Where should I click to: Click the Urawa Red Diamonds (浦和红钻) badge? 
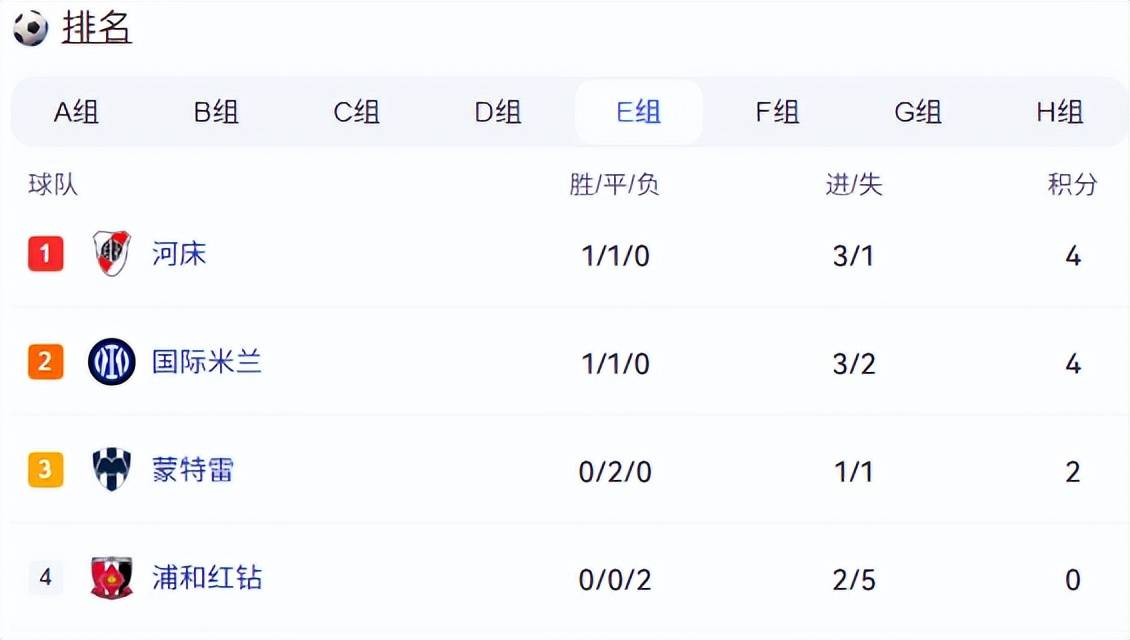112,578
